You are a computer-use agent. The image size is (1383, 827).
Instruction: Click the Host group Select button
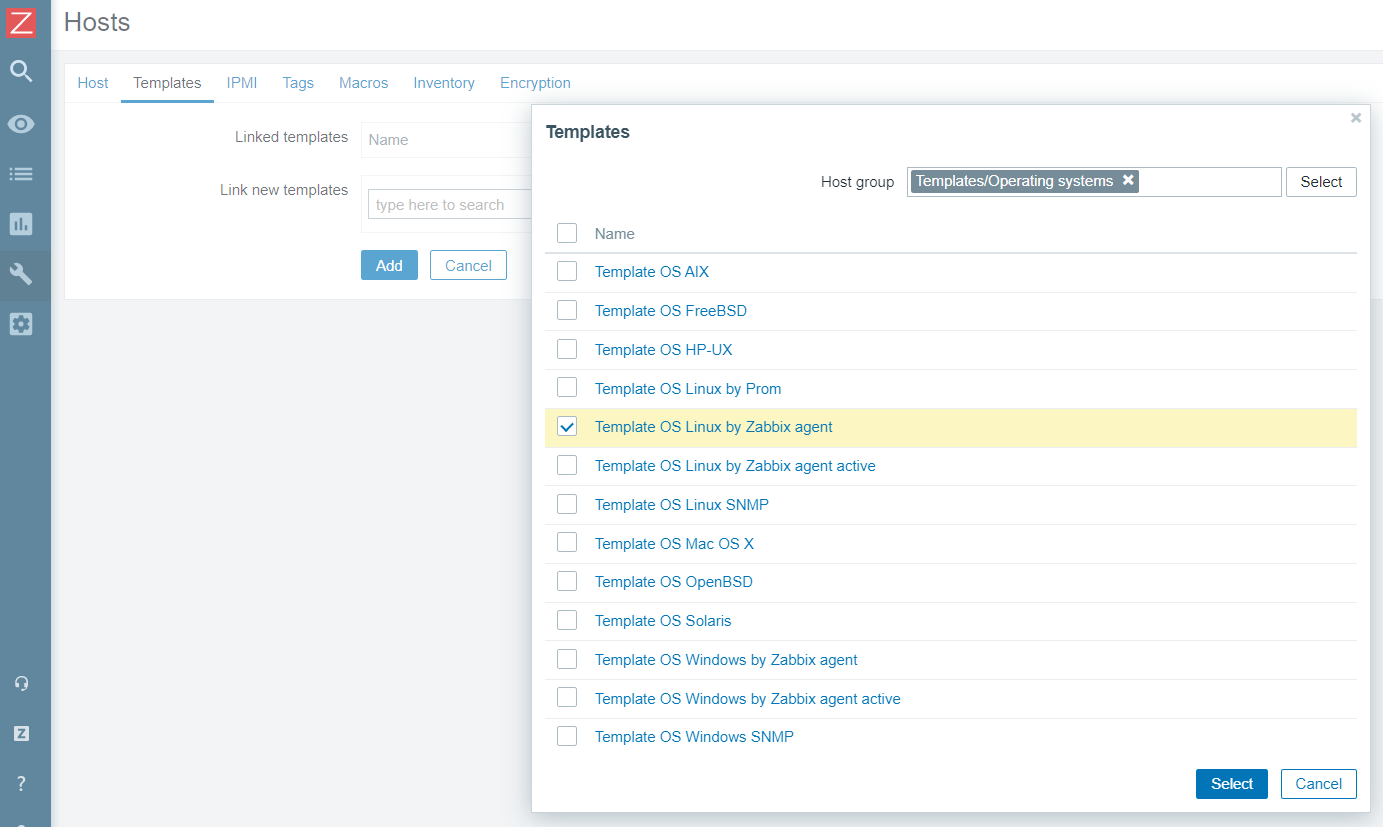click(x=1321, y=182)
